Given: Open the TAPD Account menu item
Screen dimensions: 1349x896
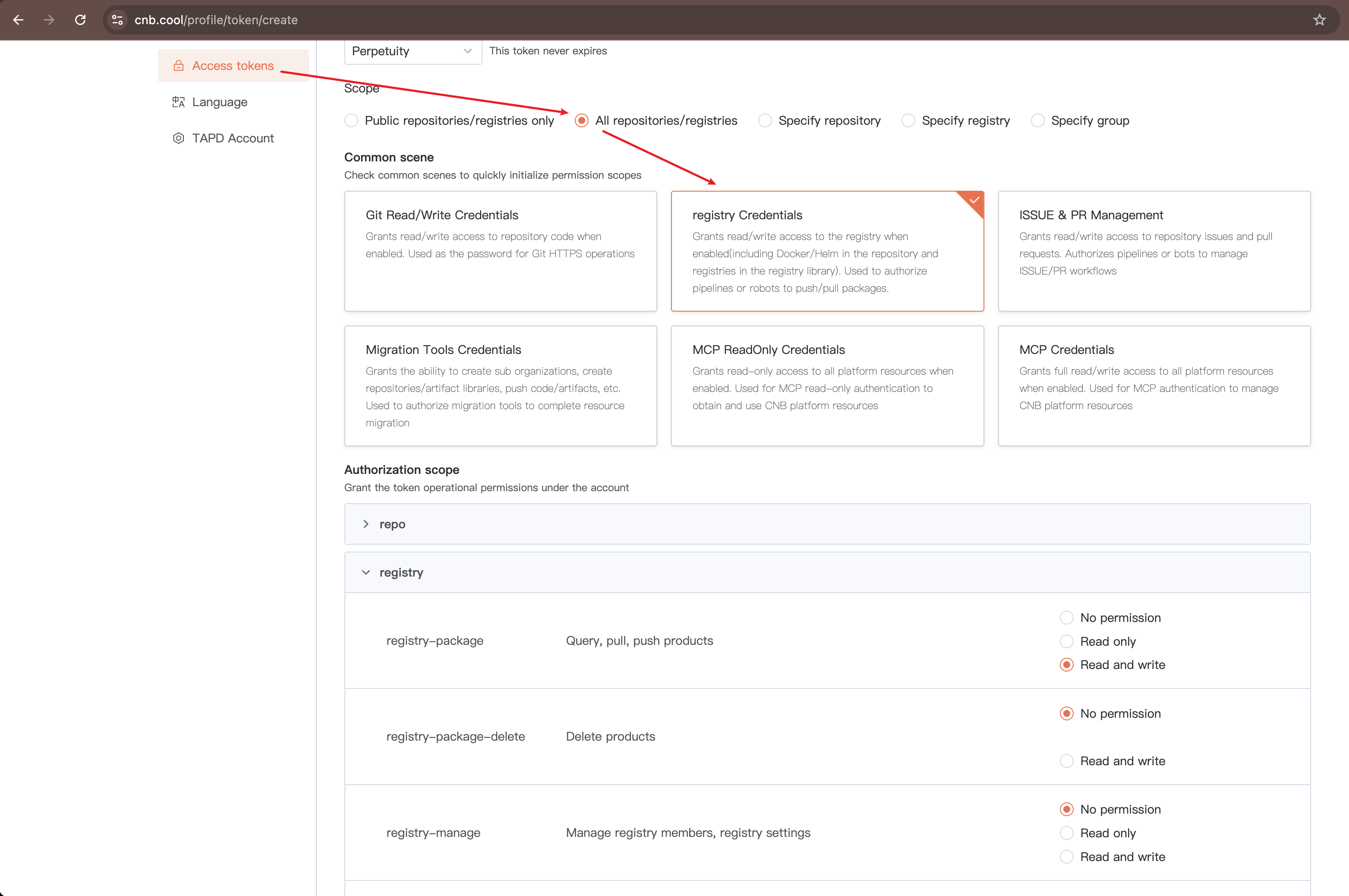Looking at the screenshot, I should (233, 138).
